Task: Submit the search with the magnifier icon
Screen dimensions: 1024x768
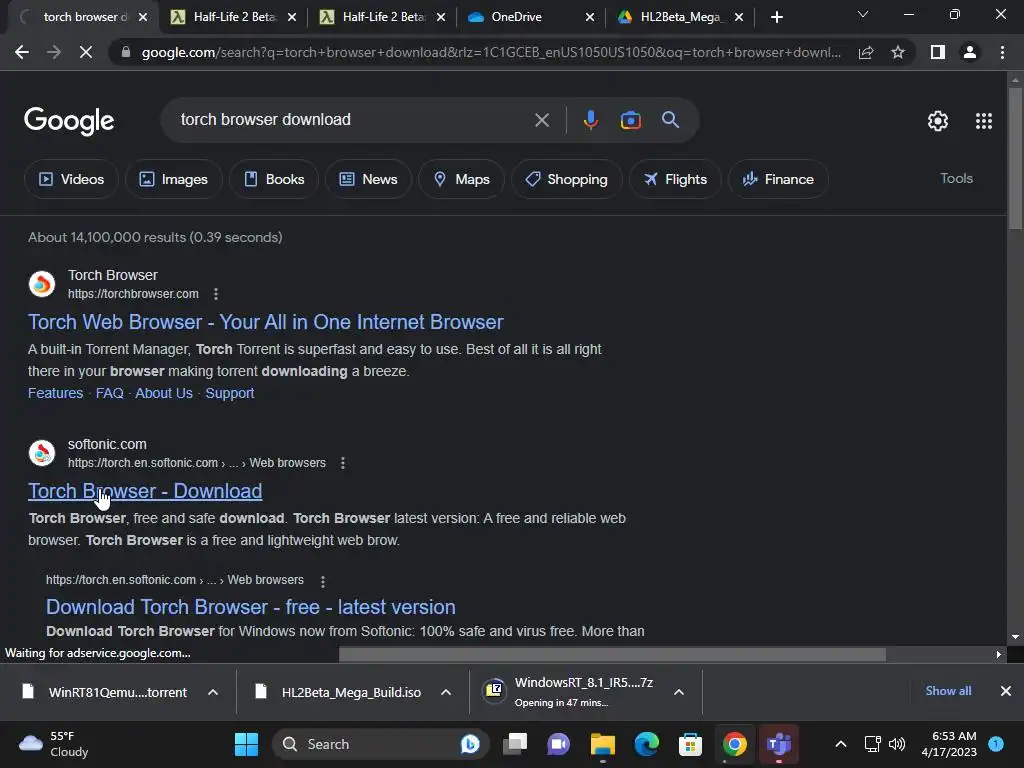Action: [x=670, y=120]
